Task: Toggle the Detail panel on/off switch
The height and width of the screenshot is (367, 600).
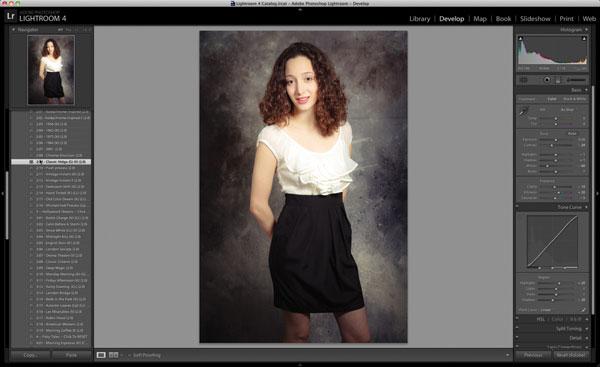Action: pyautogui.click(x=517, y=338)
